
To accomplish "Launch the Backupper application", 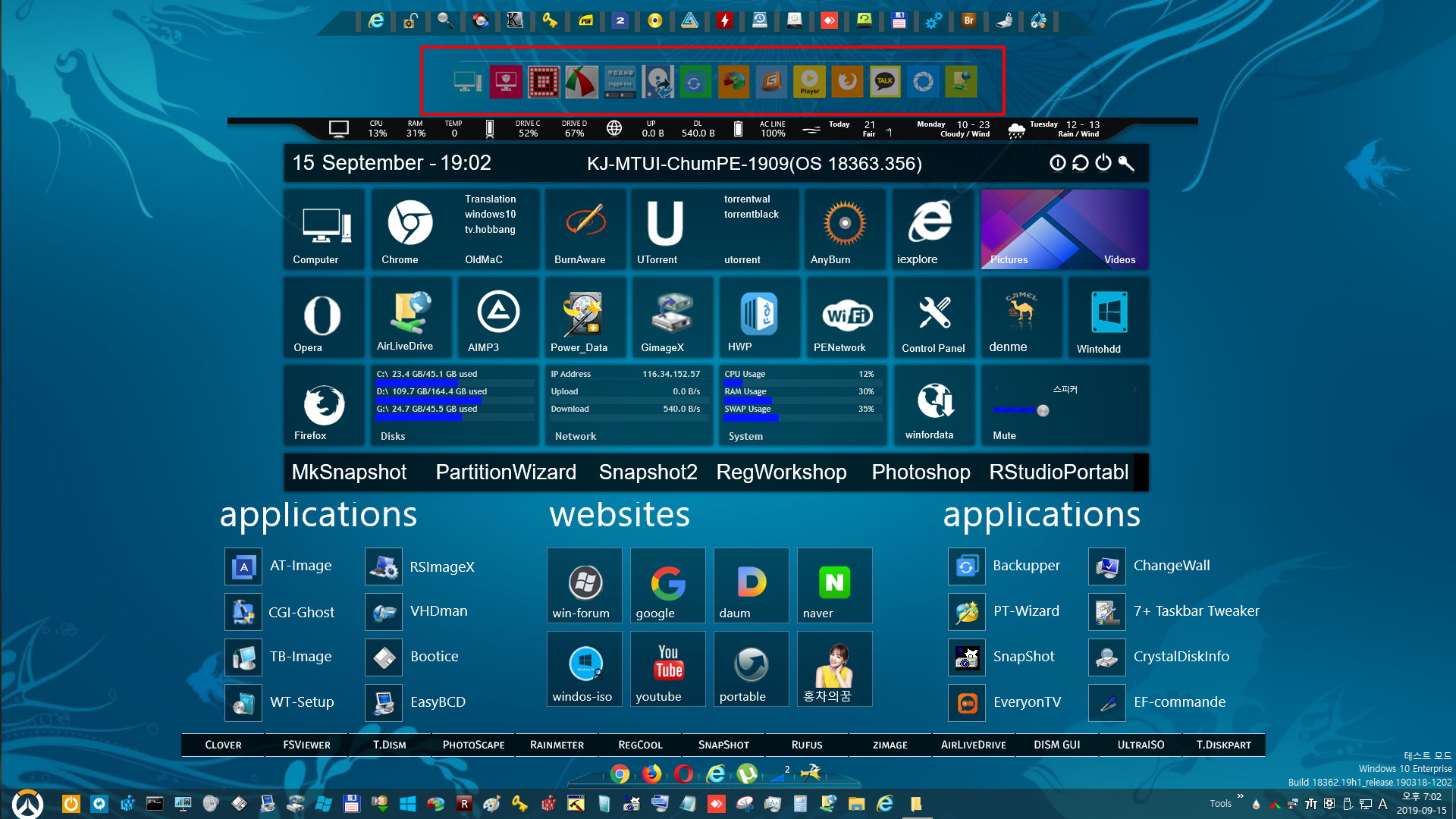I will tap(967, 566).
